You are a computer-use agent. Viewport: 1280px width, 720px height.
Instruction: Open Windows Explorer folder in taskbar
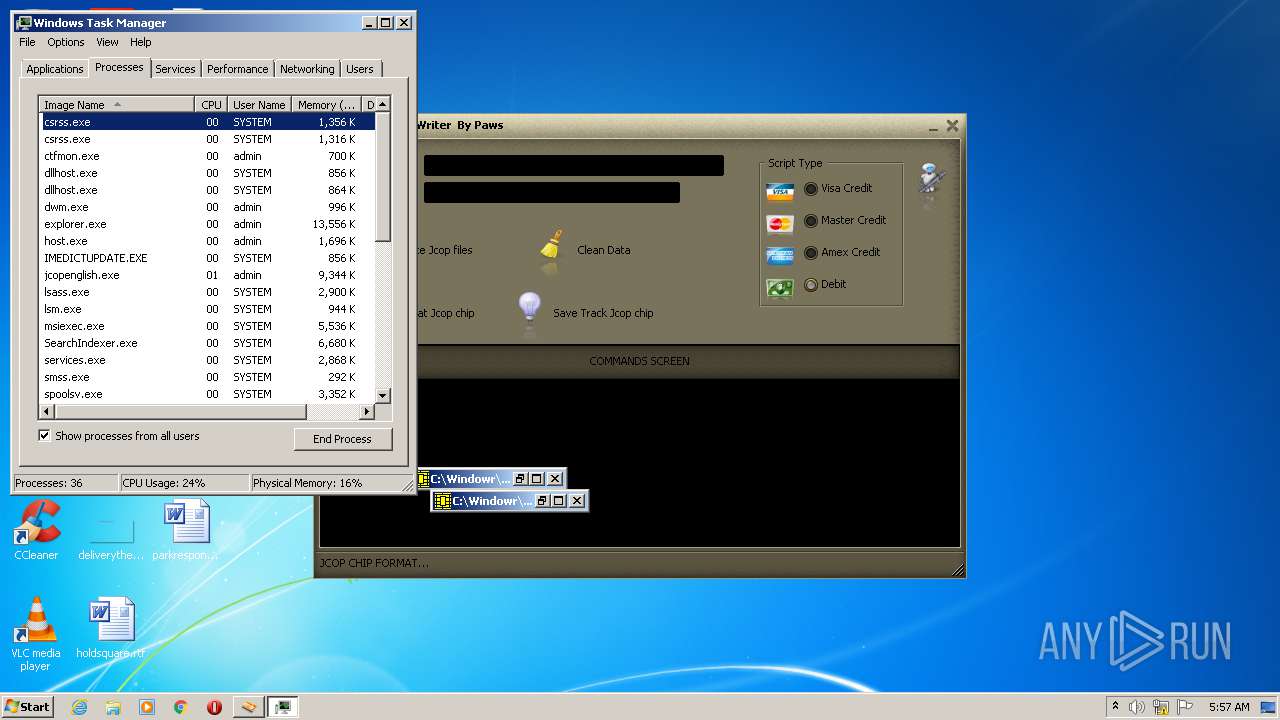click(x=113, y=707)
